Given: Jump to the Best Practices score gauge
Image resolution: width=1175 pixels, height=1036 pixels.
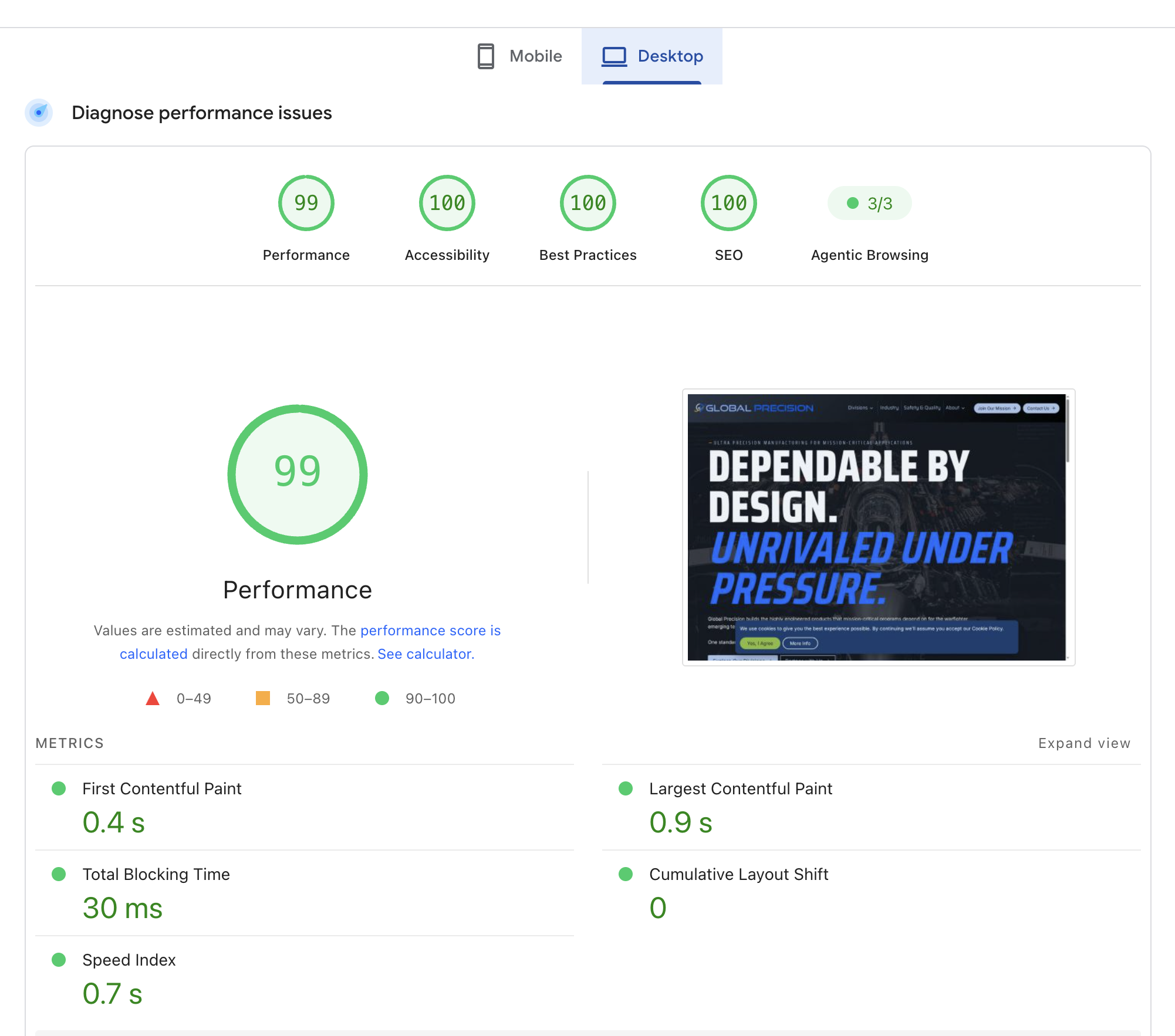Looking at the screenshot, I should pos(588,203).
